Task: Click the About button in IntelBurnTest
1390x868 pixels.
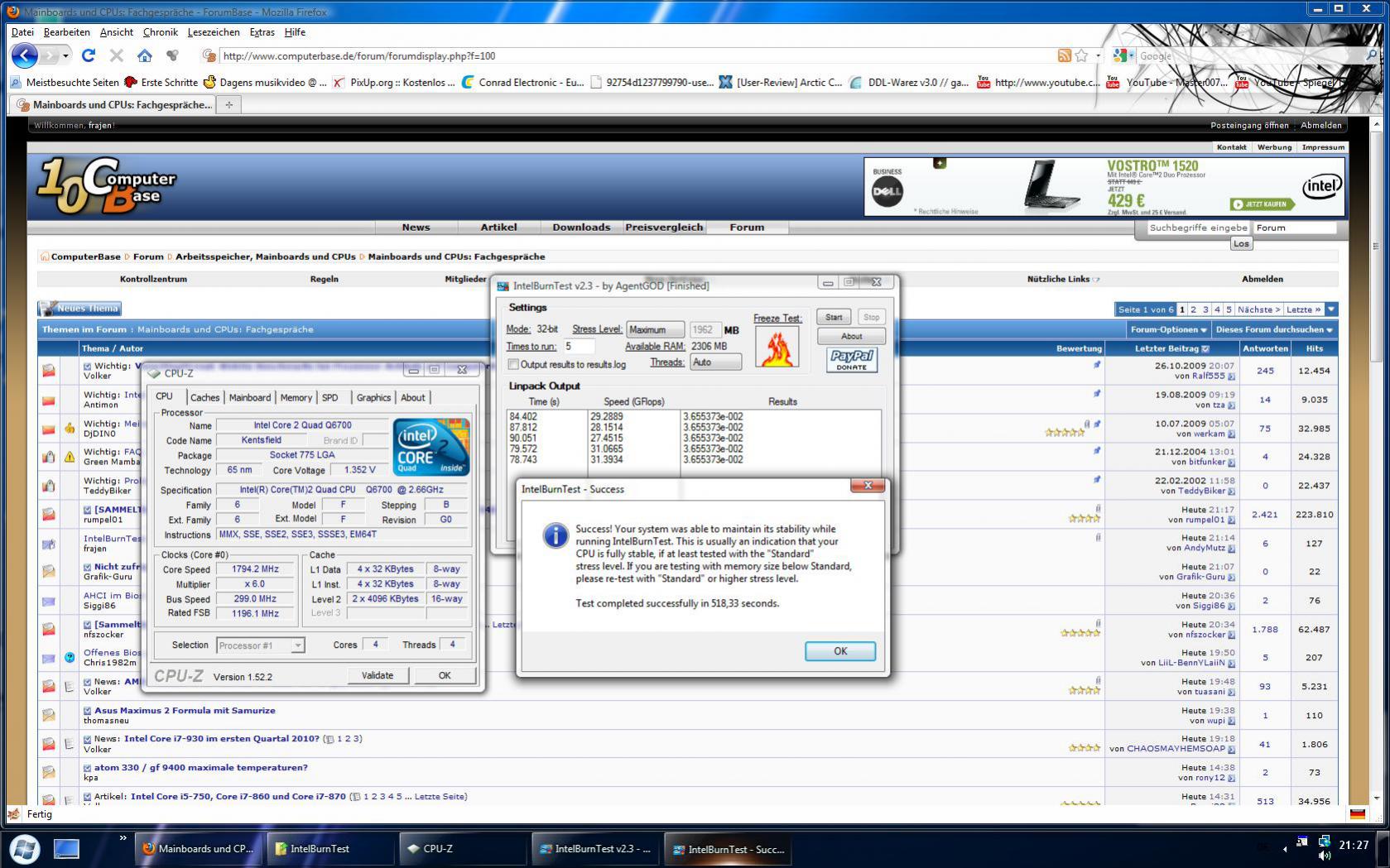Action: [x=851, y=336]
